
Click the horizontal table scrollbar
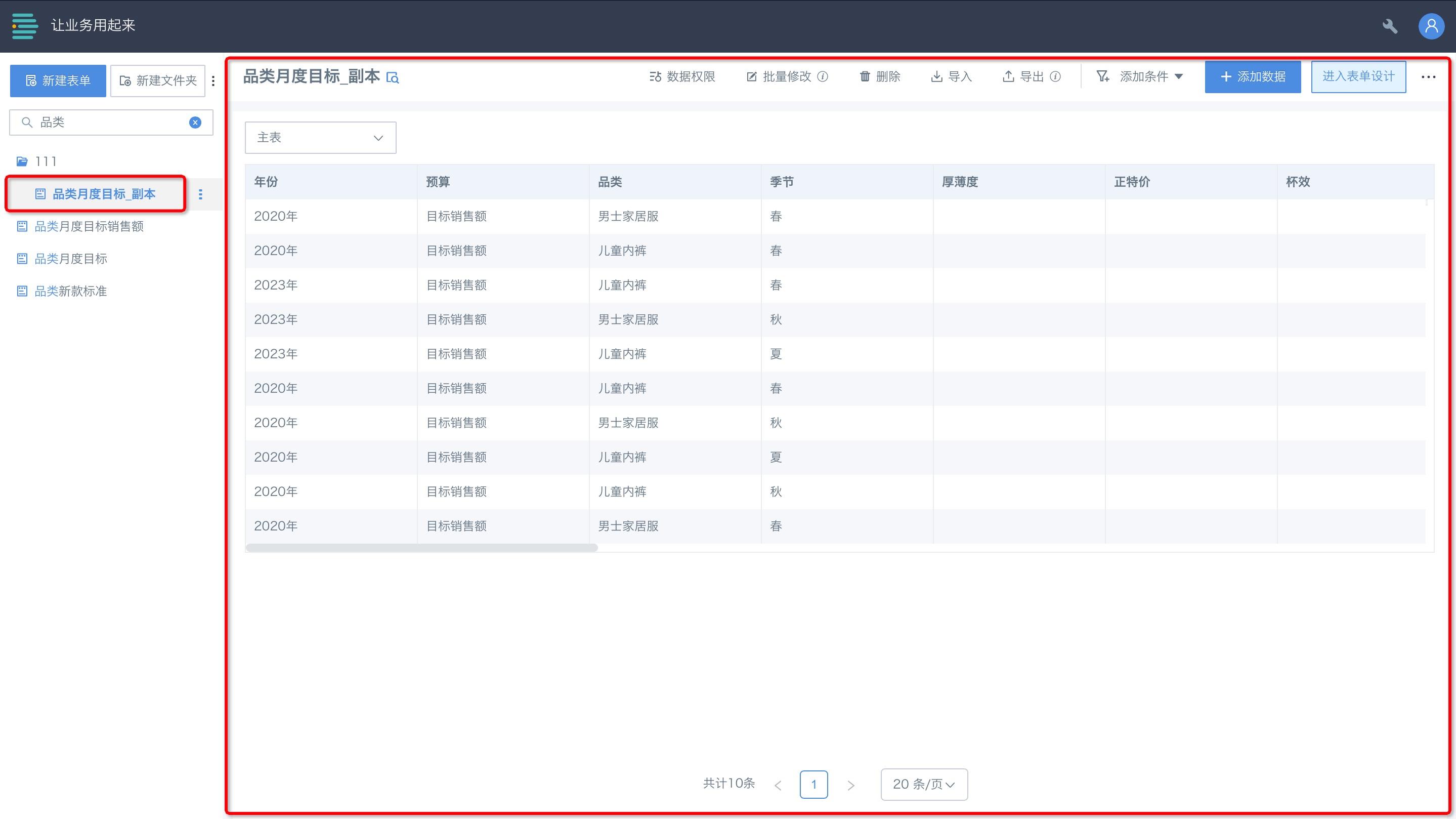coord(421,548)
